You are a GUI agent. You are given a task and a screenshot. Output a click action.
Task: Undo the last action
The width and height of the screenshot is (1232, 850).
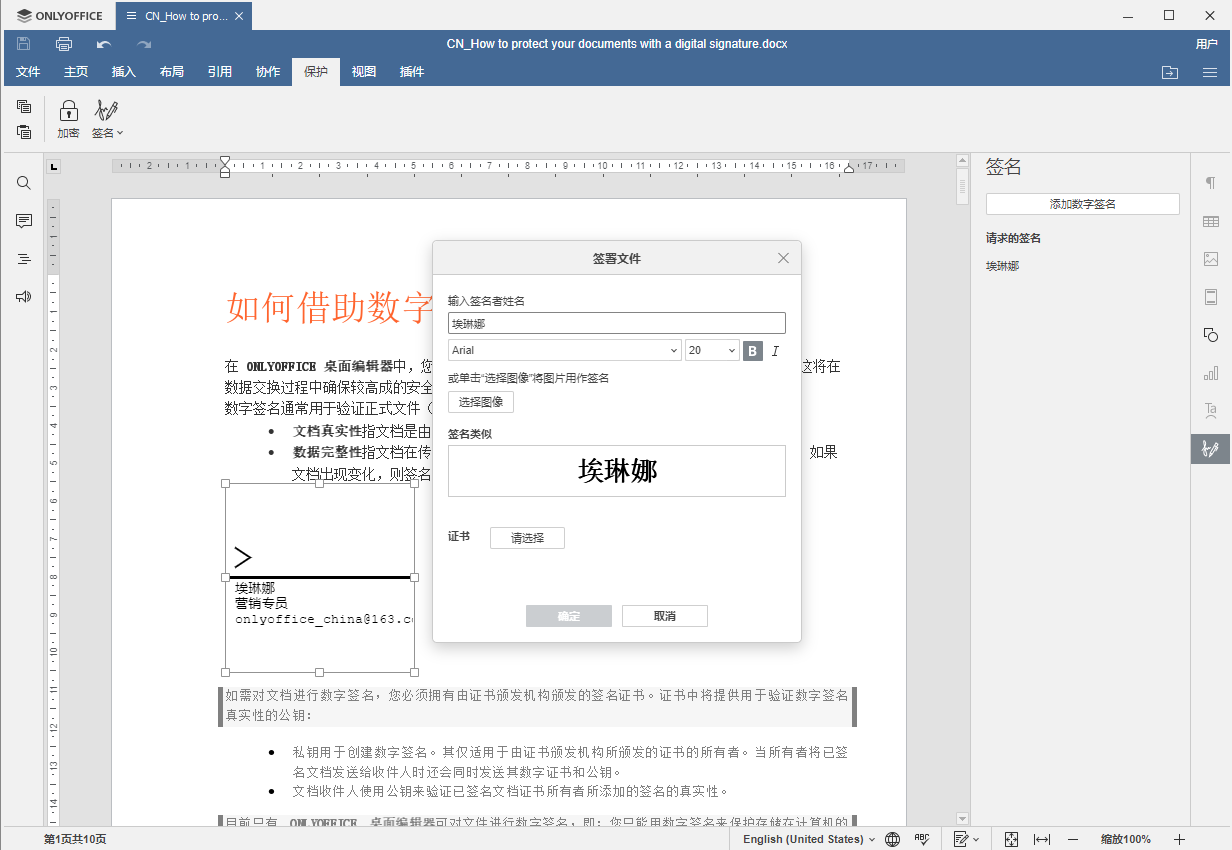coord(104,44)
